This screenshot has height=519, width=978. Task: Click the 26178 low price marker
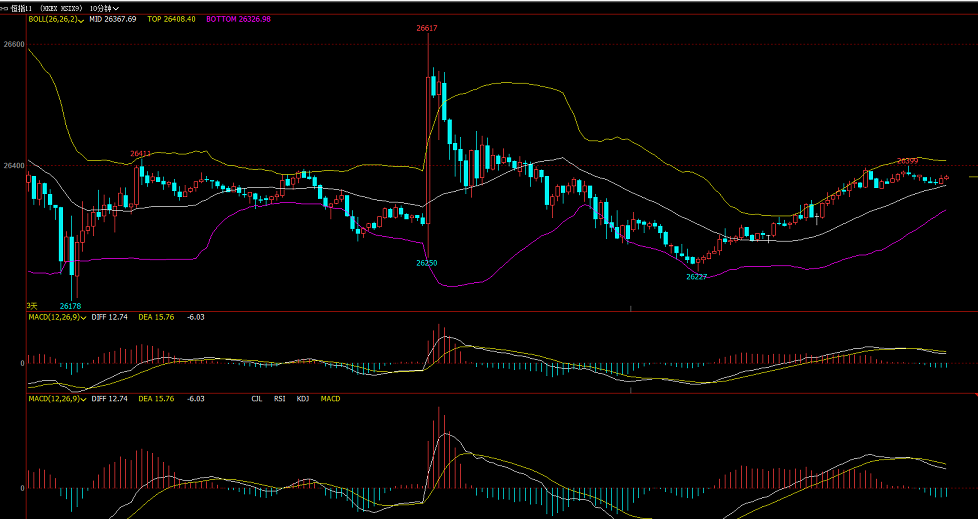(x=70, y=306)
